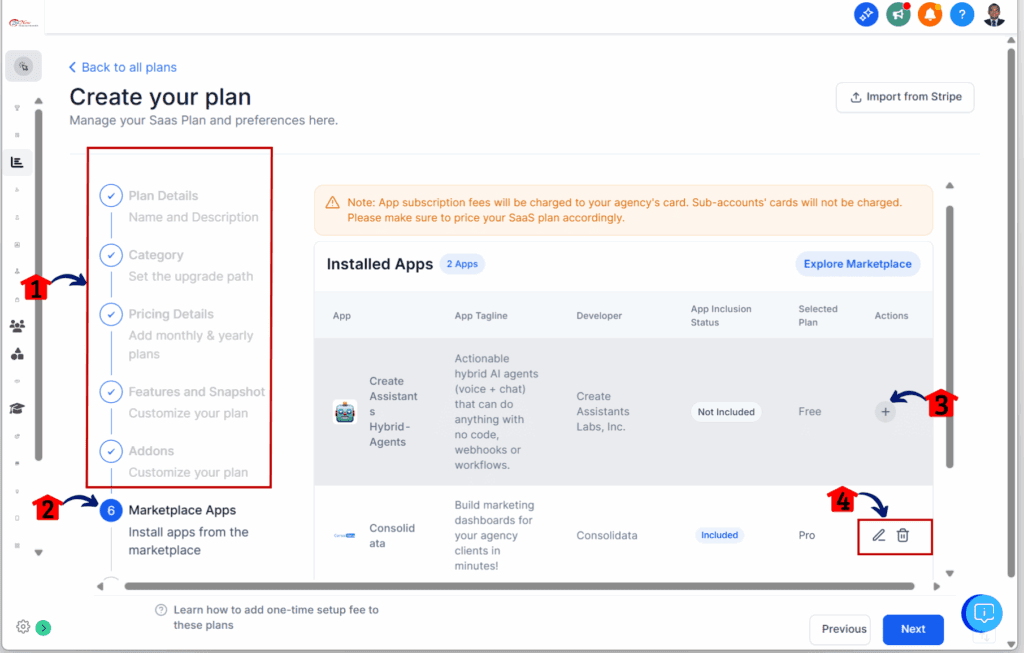Open the blue quick actions icon in header
This screenshot has width=1024, height=653.
tap(866, 14)
